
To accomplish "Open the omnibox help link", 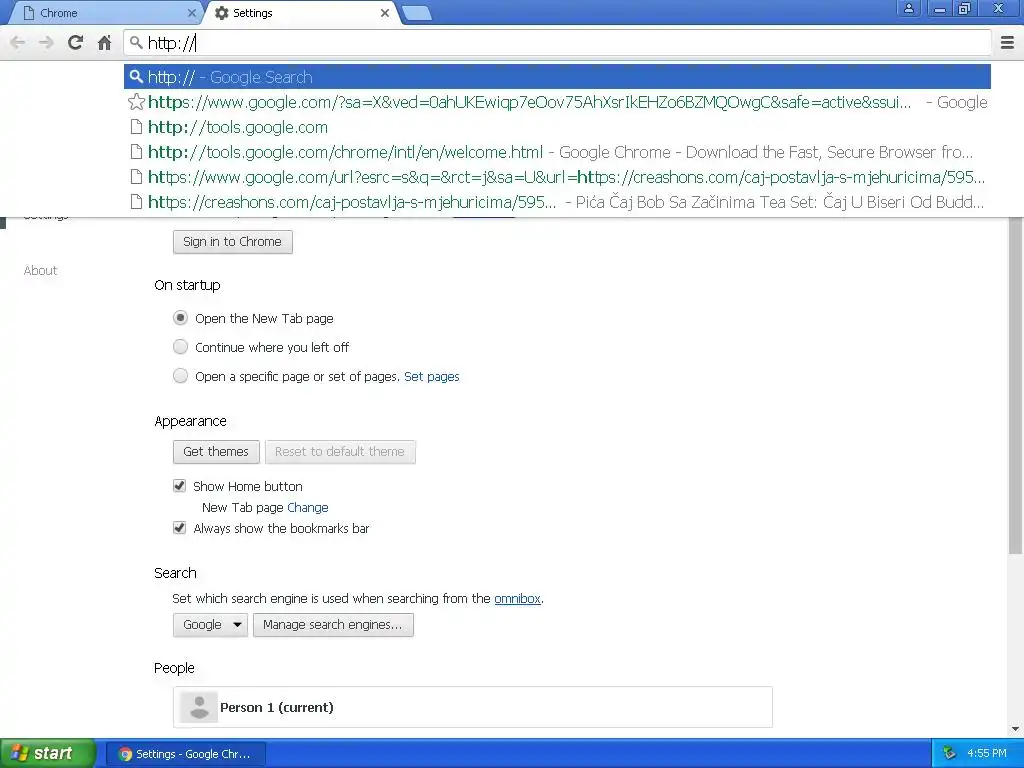I will pyautogui.click(x=517, y=598).
